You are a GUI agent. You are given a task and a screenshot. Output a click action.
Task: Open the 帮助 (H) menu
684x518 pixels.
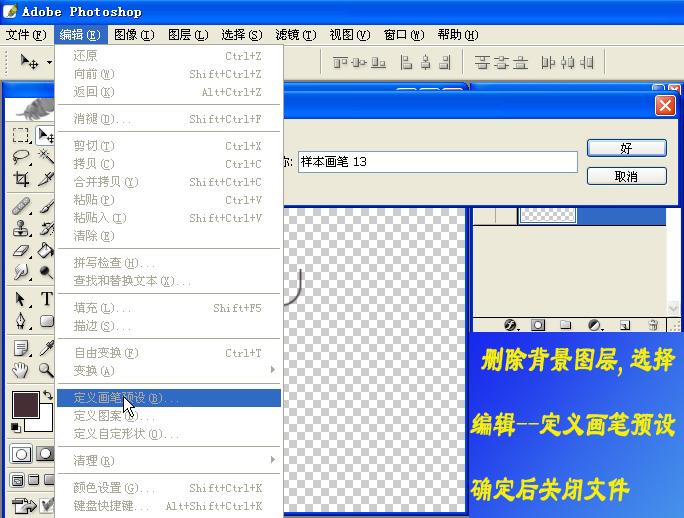(x=458, y=34)
